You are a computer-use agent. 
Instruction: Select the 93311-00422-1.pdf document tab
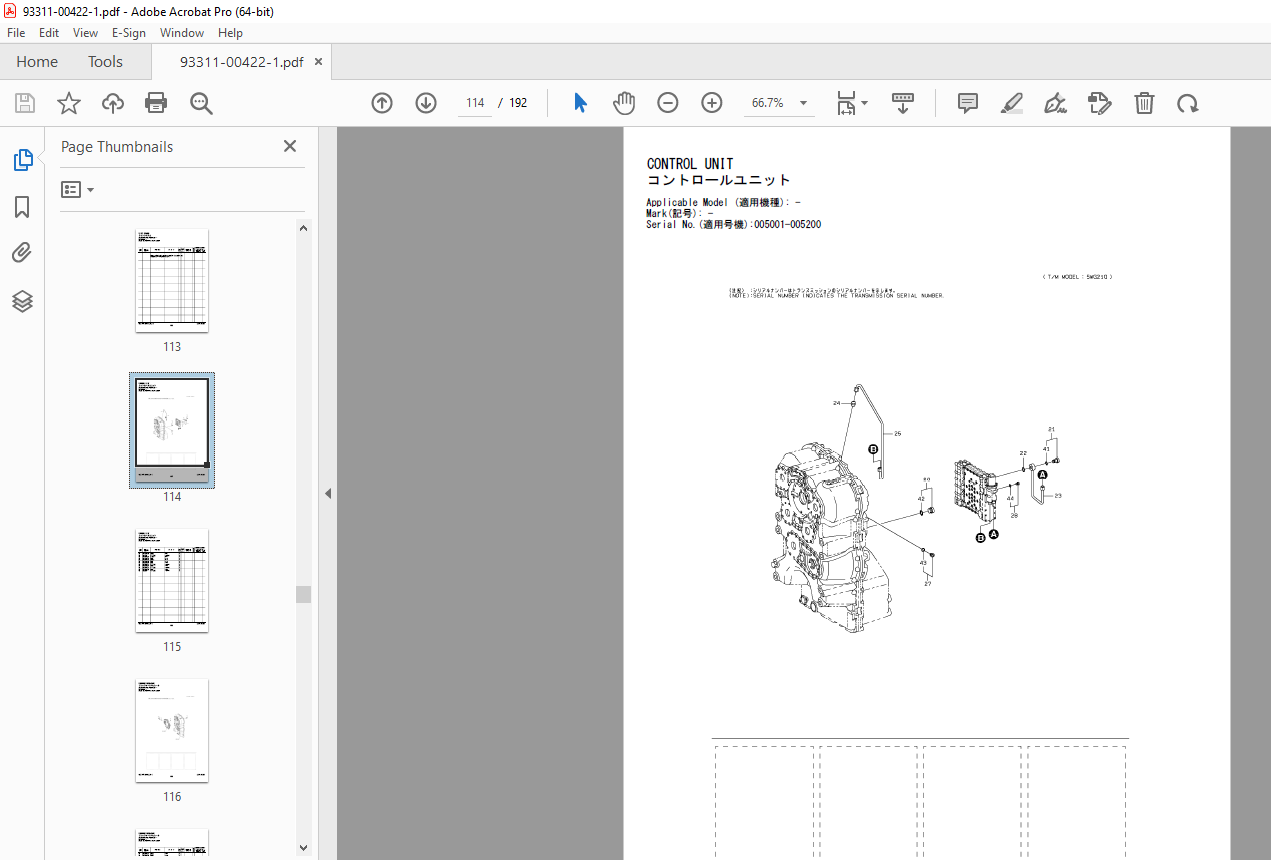pyautogui.click(x=241, y=62)
